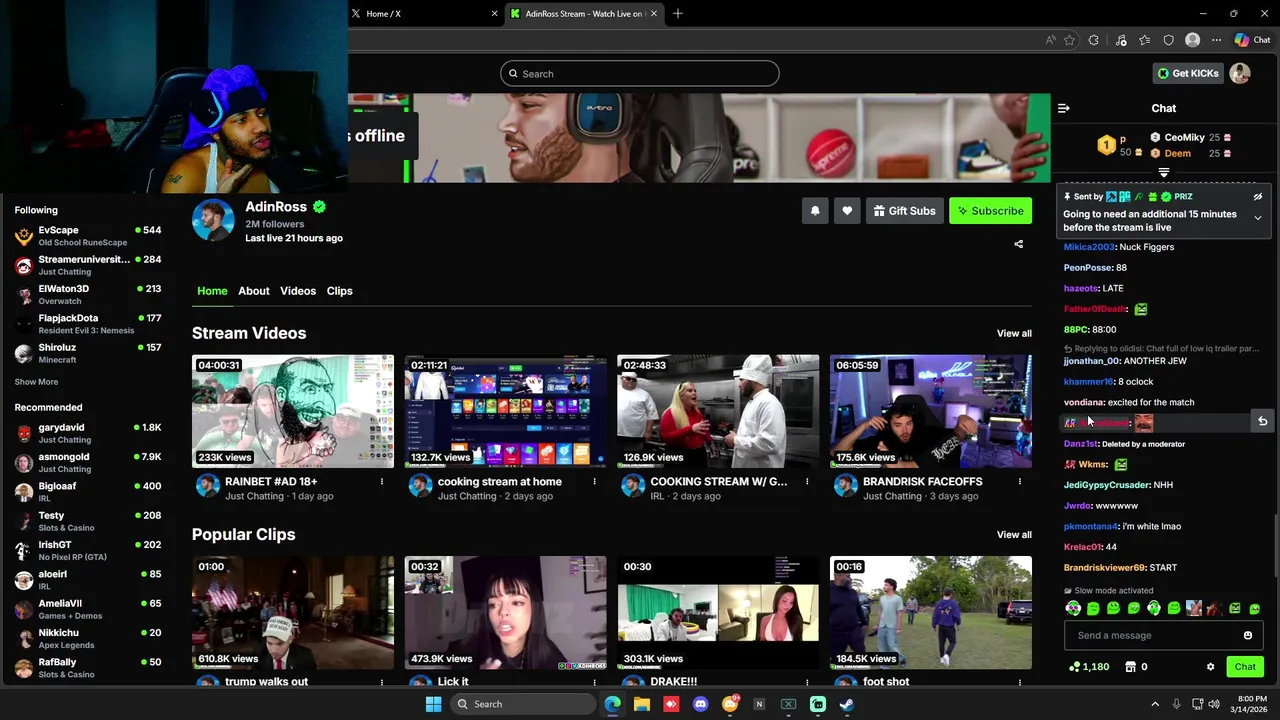The width and height of the screenshot is (1280, 720).
Task: Open options for cooking stream at home
Action: 594,482
